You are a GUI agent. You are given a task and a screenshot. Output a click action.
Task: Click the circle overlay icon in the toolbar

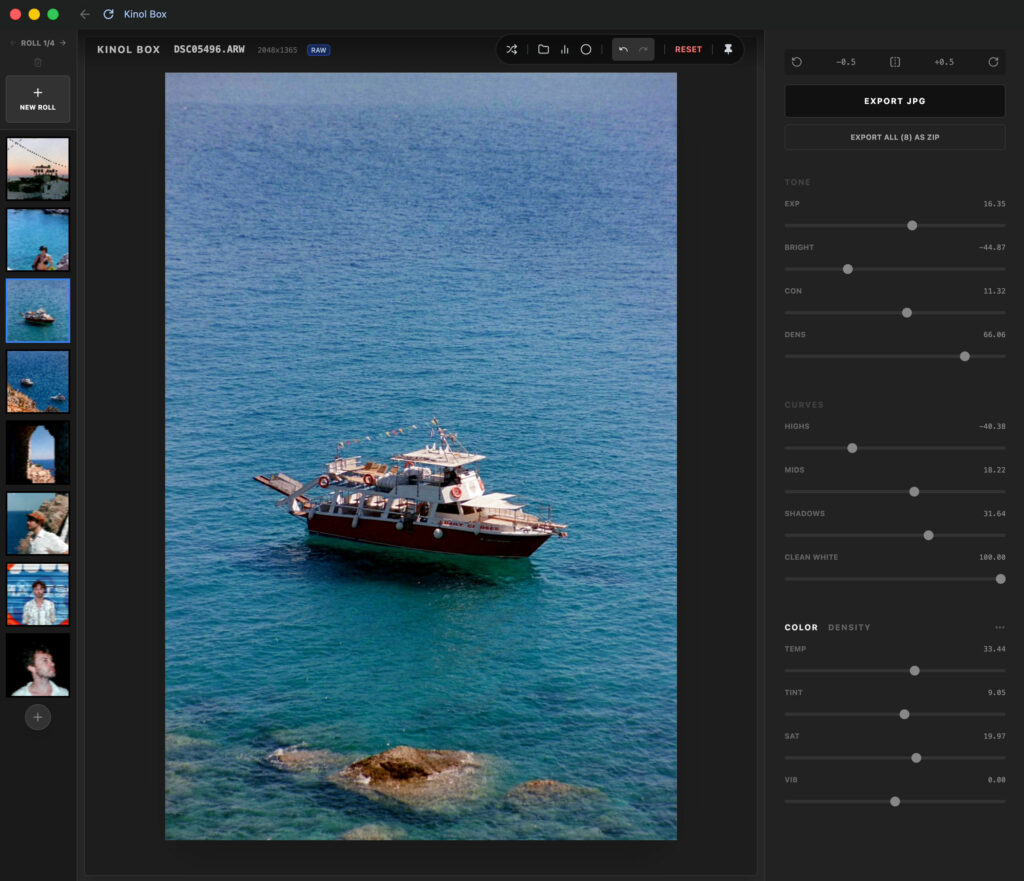[x=586, y=49]
